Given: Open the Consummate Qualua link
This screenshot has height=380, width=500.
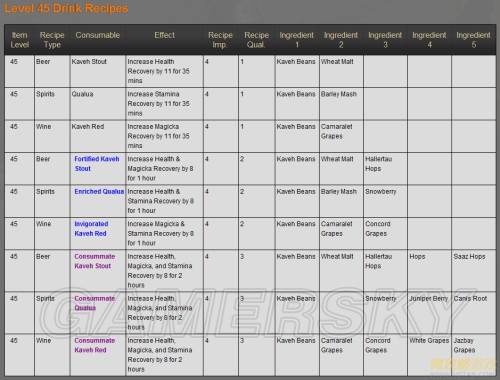Looking at the screenshot, I should [94, 303].
